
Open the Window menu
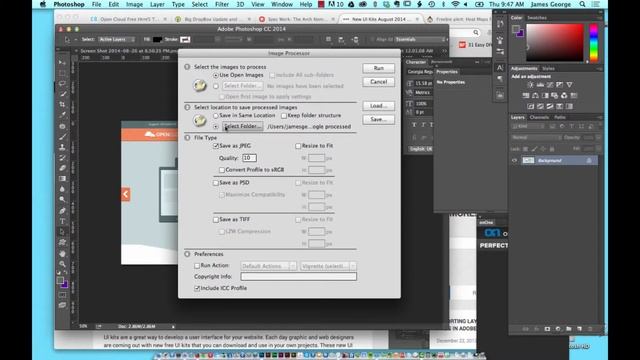point(282,4)
